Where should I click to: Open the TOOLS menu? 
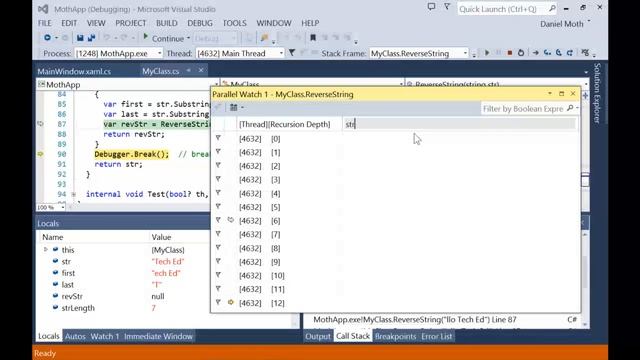pos(234,23)
